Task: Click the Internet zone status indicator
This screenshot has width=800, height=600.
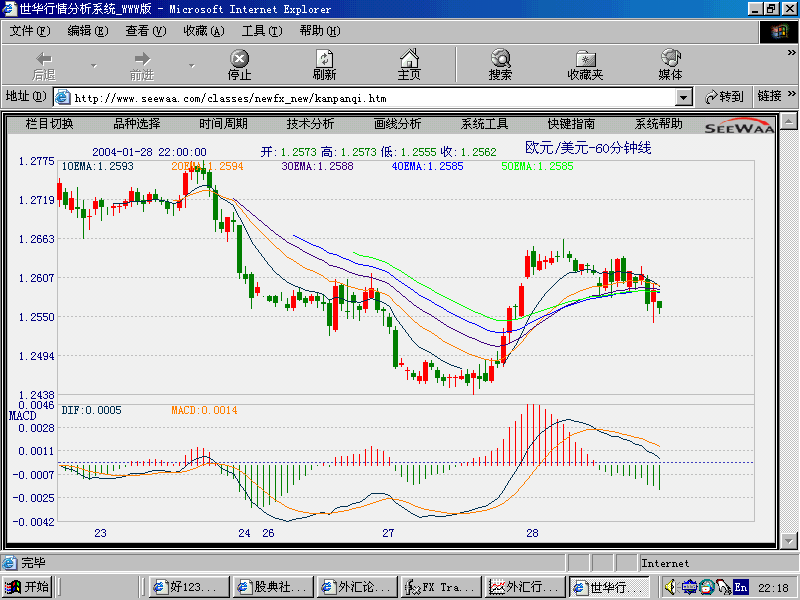Action: 665,563
